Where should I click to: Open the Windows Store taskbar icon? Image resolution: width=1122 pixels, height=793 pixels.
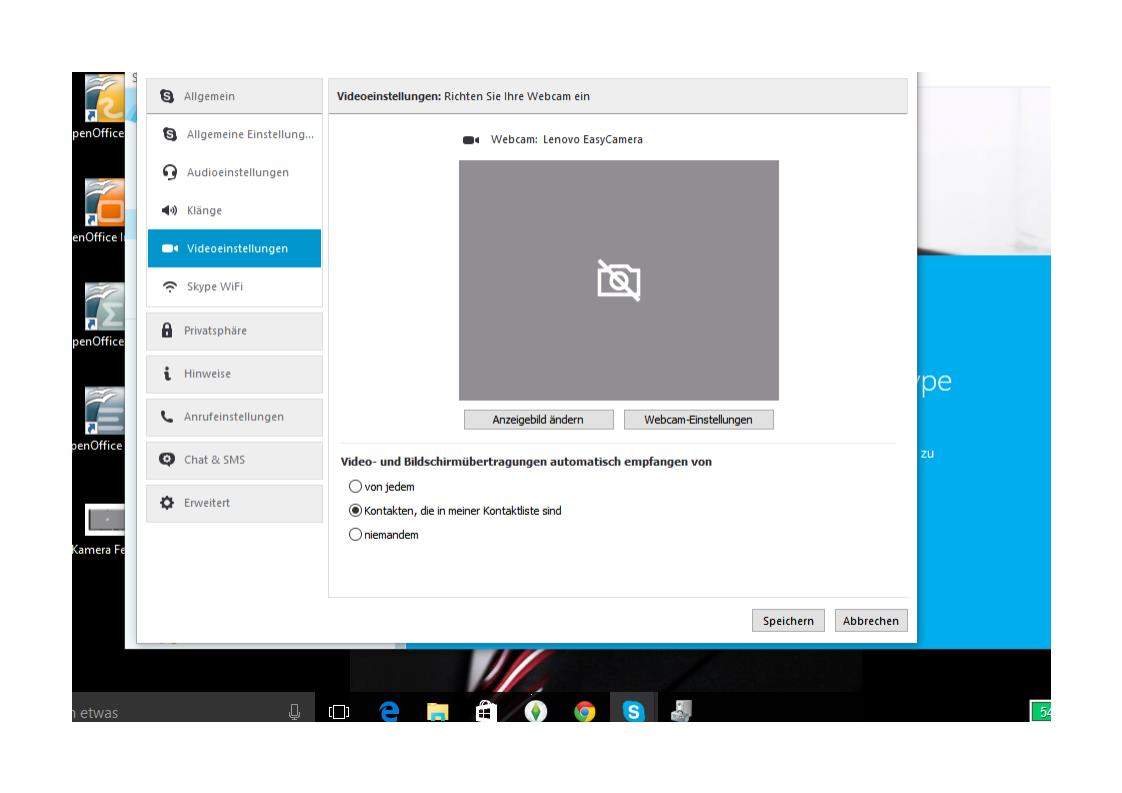tap(487, 711)
